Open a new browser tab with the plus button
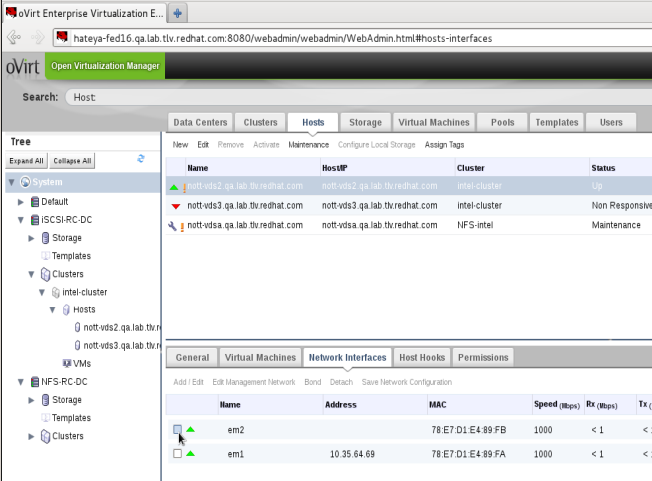Screen dimensions: 652x481 (178, 13)
